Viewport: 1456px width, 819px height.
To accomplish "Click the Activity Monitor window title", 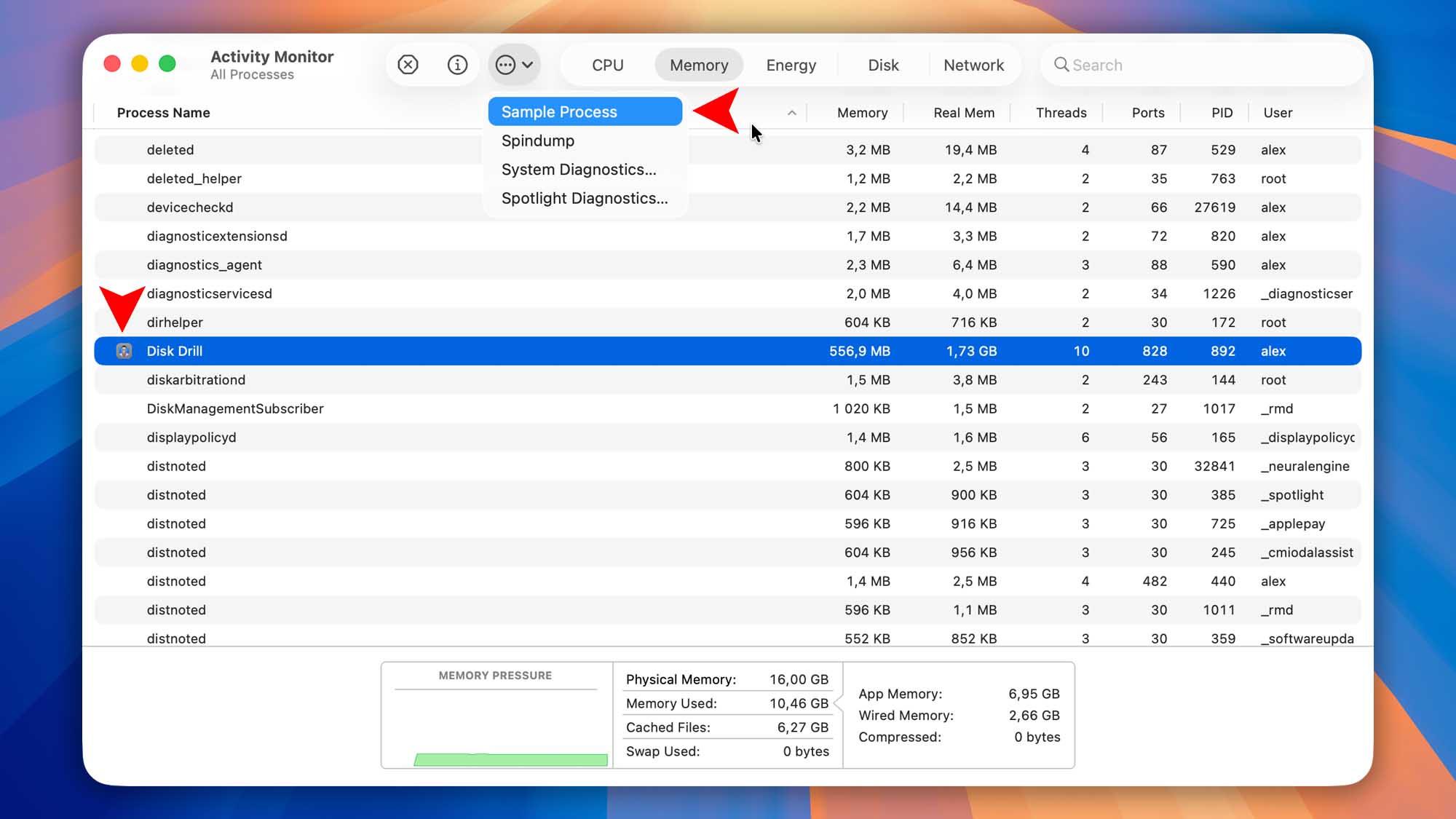I will [x=272, y=57].
